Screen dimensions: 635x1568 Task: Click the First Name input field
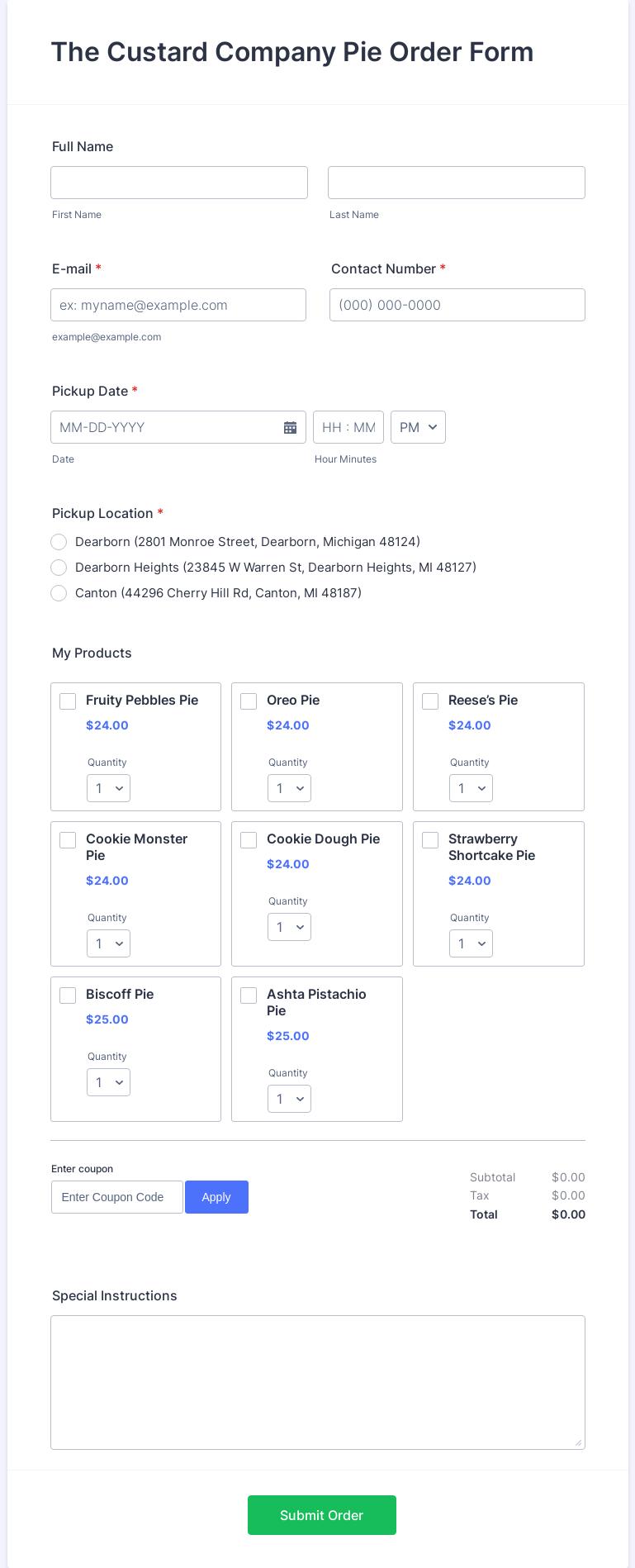[x=179, y=183]
